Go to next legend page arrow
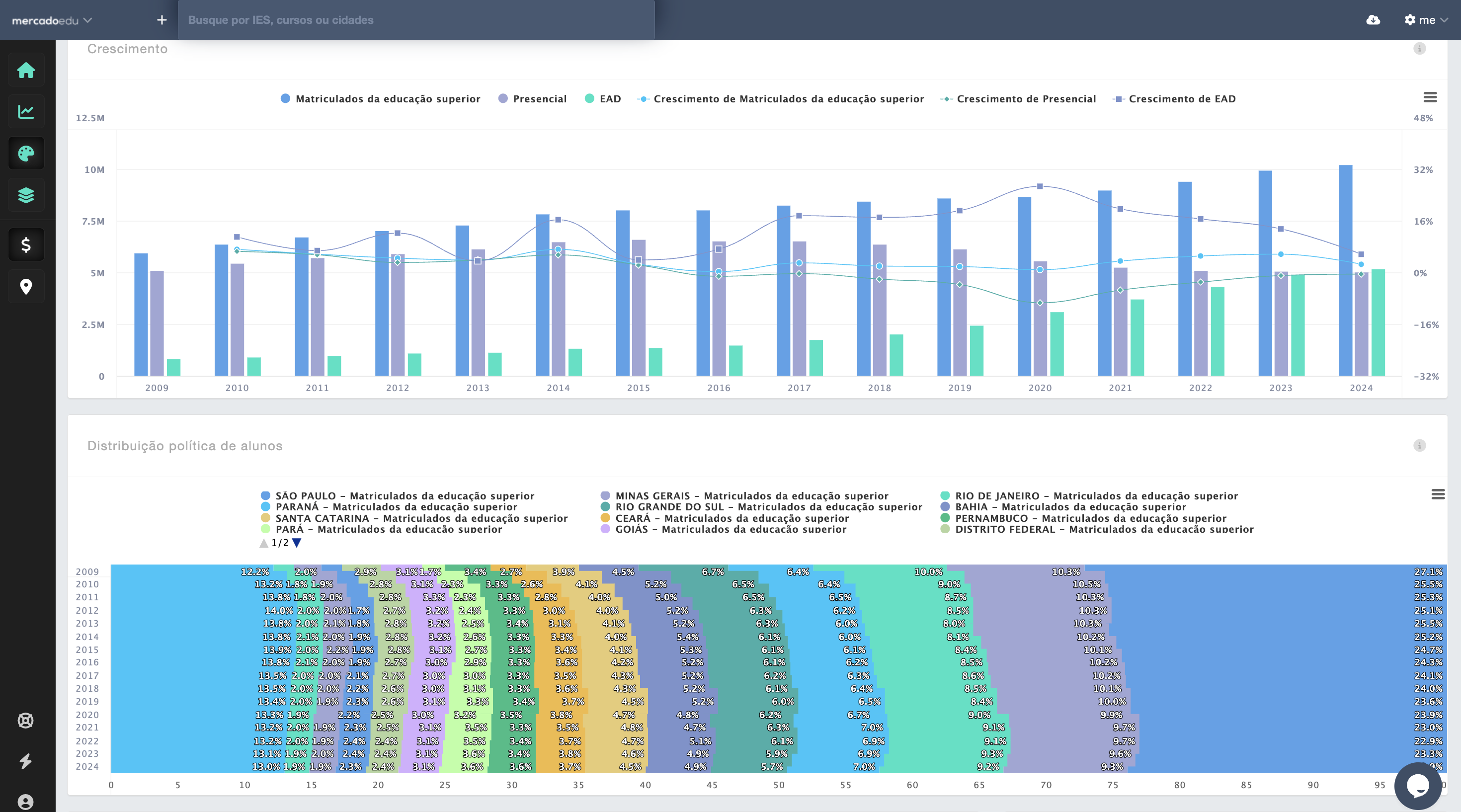Image resolution: width=1461 pixels, height=812 pixels. (x=297, y=543)
